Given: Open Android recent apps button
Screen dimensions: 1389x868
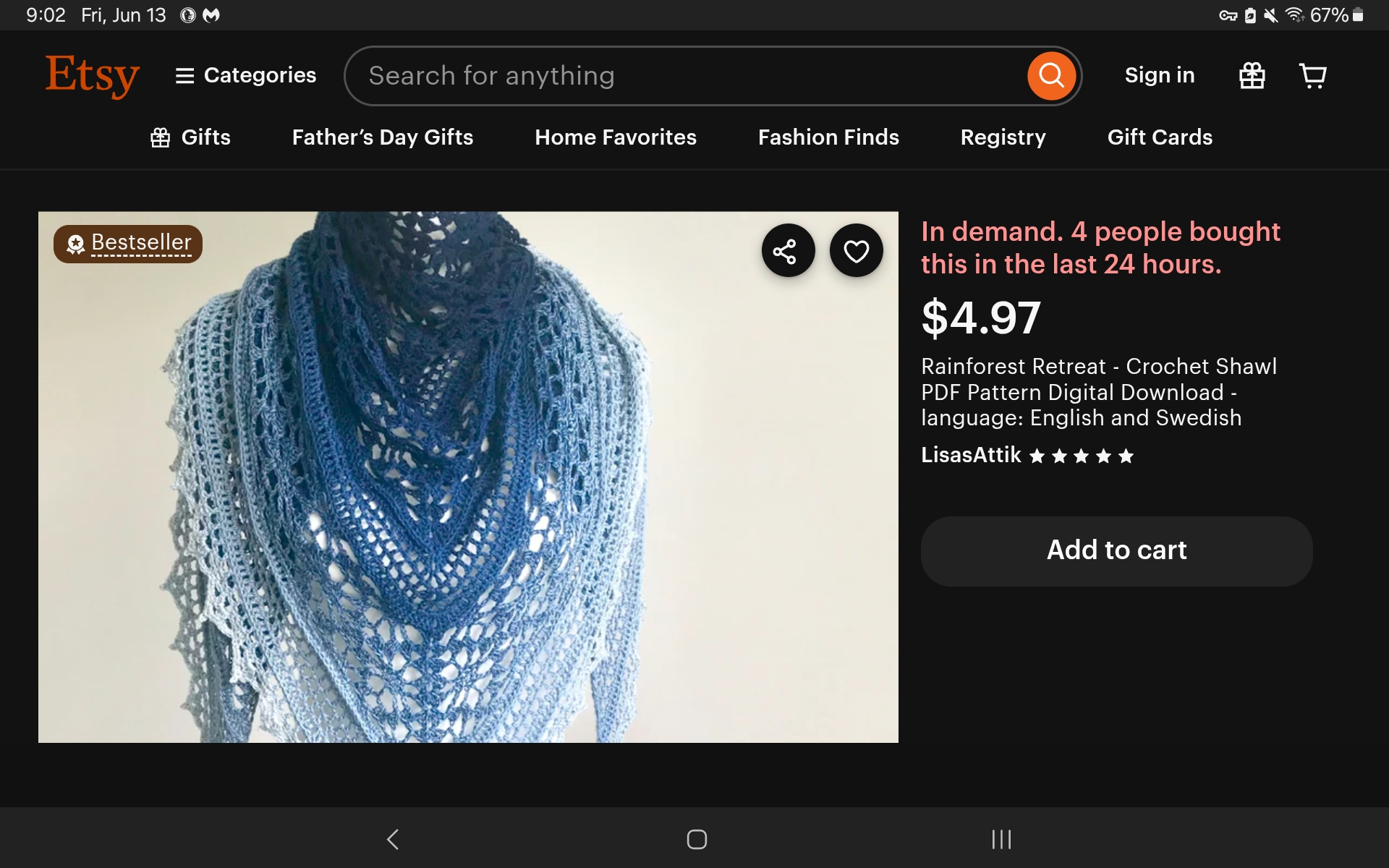Looking at the screenshot, I should coord(1001,839).
